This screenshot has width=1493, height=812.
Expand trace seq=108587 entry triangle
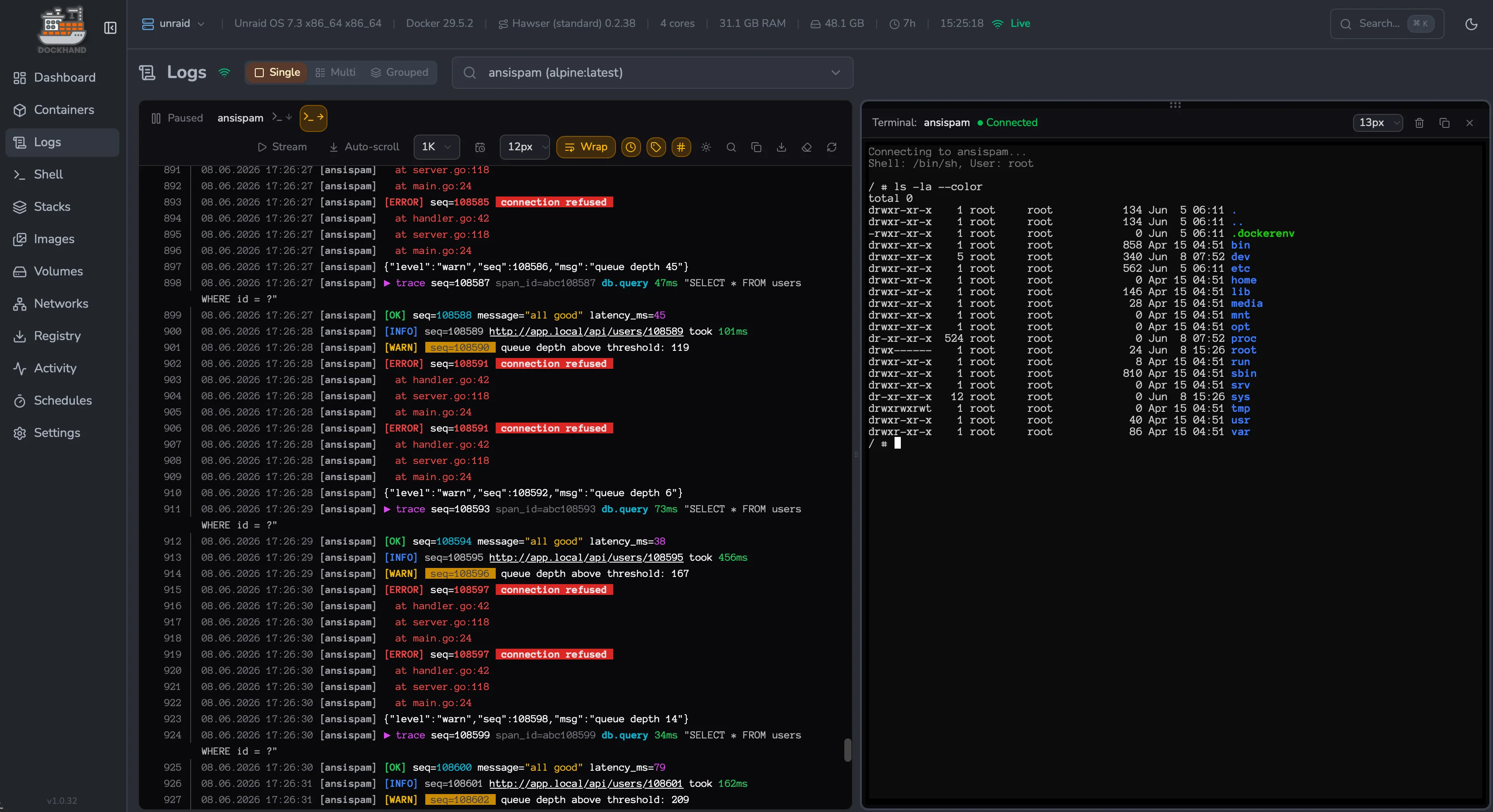point(387,283)
